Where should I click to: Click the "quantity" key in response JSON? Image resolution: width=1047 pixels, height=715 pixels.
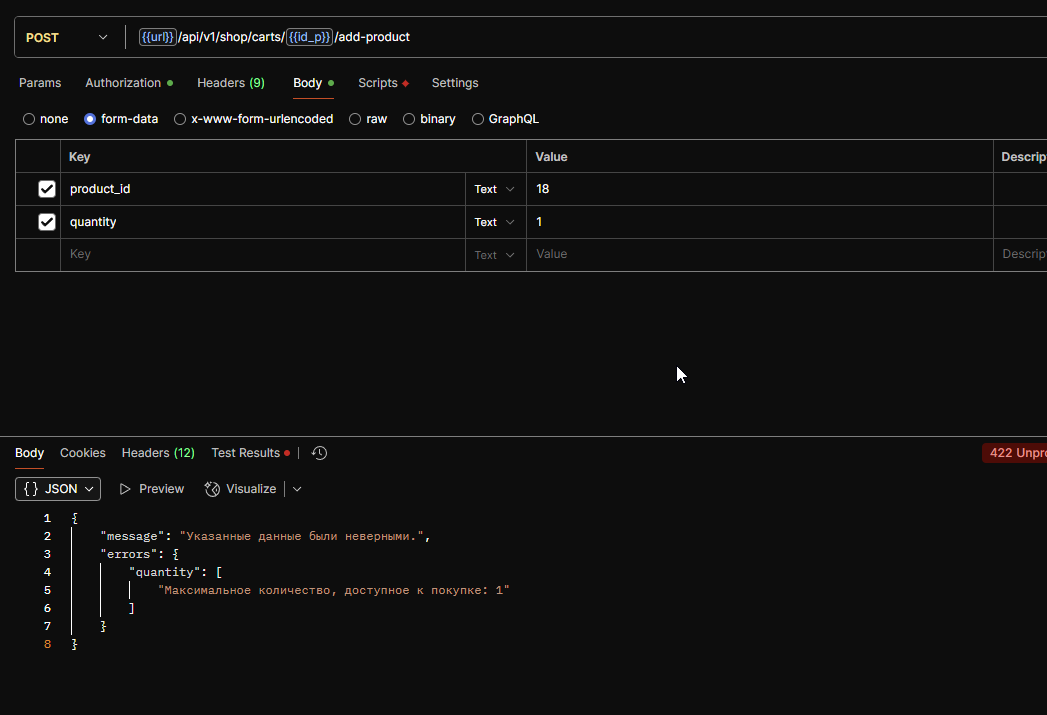click(x=165, y=572)
